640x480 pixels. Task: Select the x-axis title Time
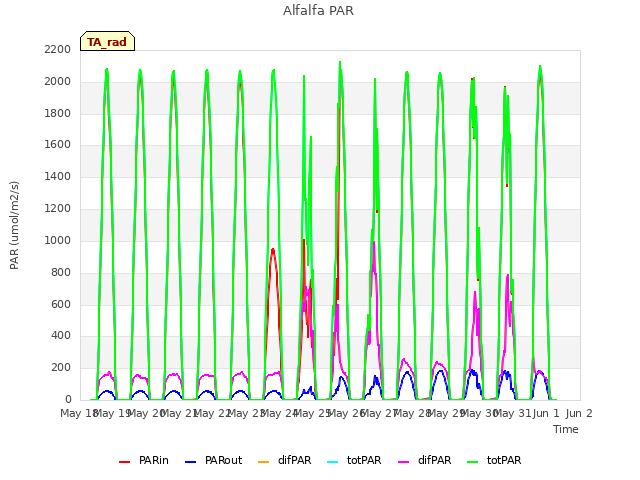566,429
